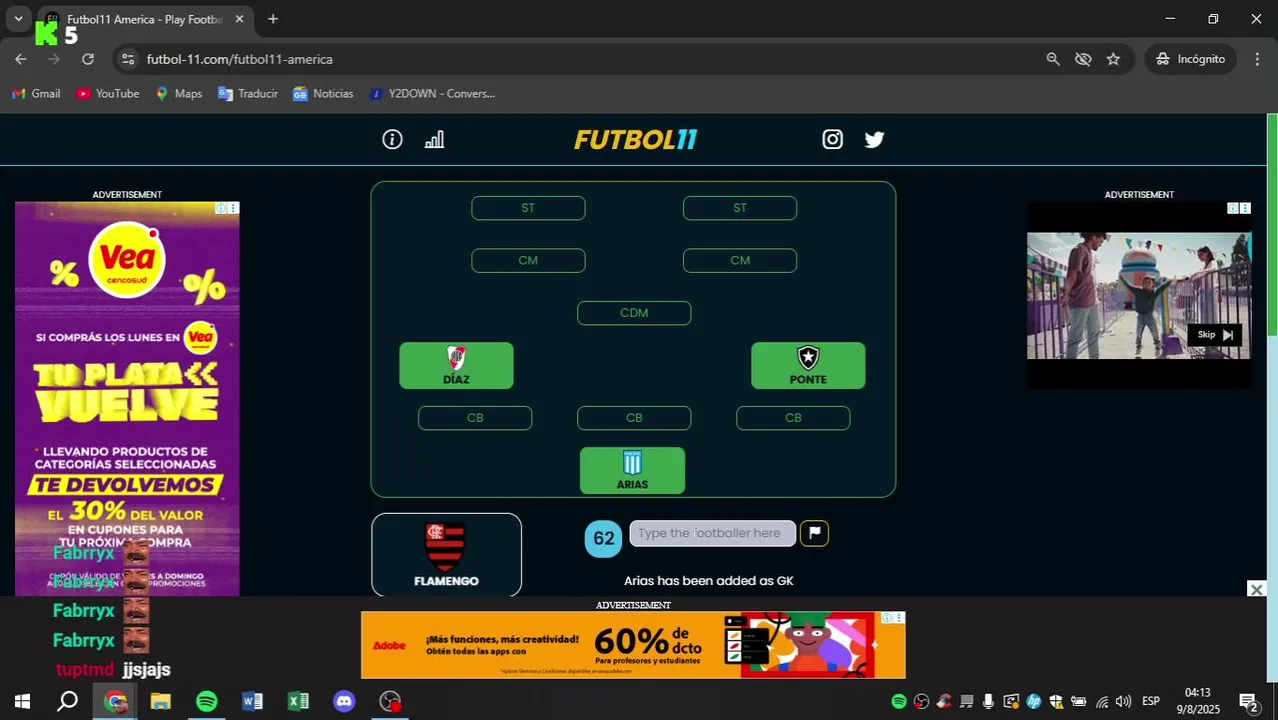Bookmark this page with the star icon
Image resolution: width=1278 pixels, height=720 pixels.
pos(1113,59)
